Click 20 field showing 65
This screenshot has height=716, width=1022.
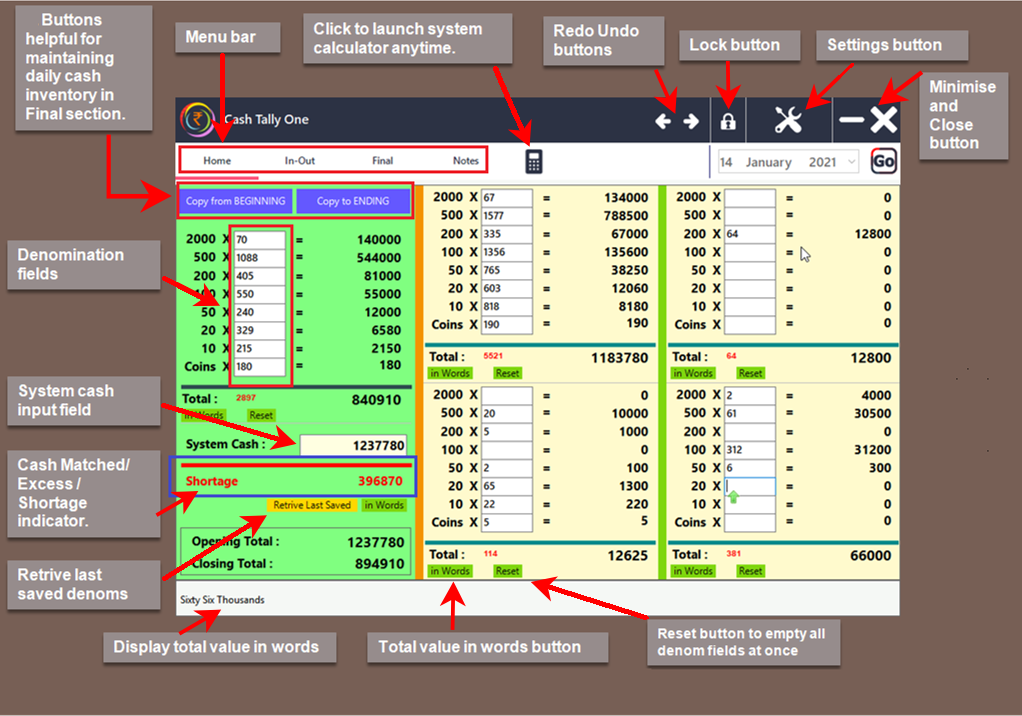tap(506, 486)
